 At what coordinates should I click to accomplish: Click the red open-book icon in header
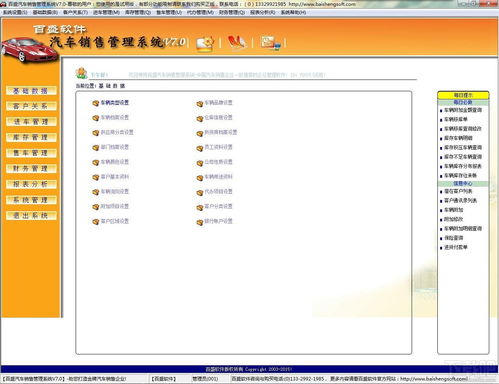pos(237,43)
